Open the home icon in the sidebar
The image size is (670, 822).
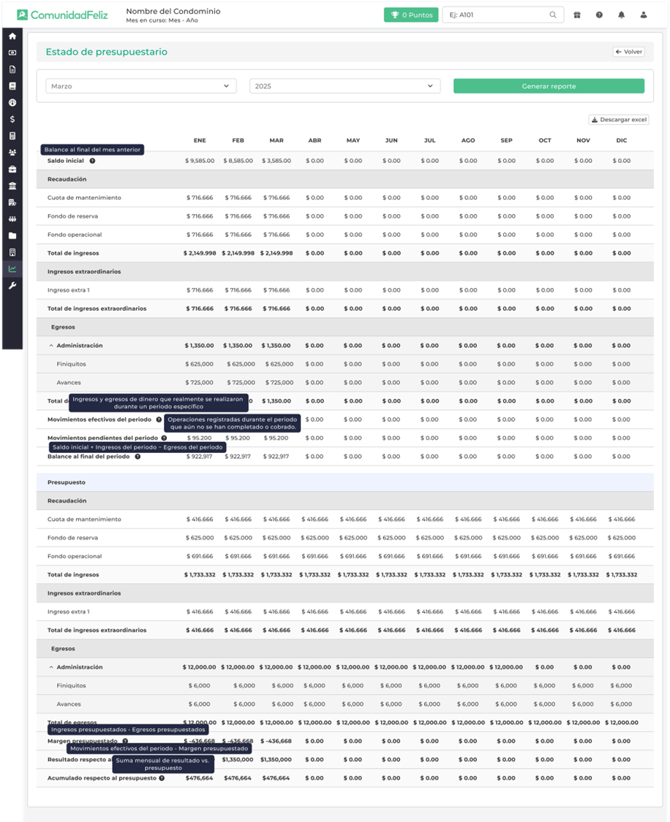click(12, 36)
